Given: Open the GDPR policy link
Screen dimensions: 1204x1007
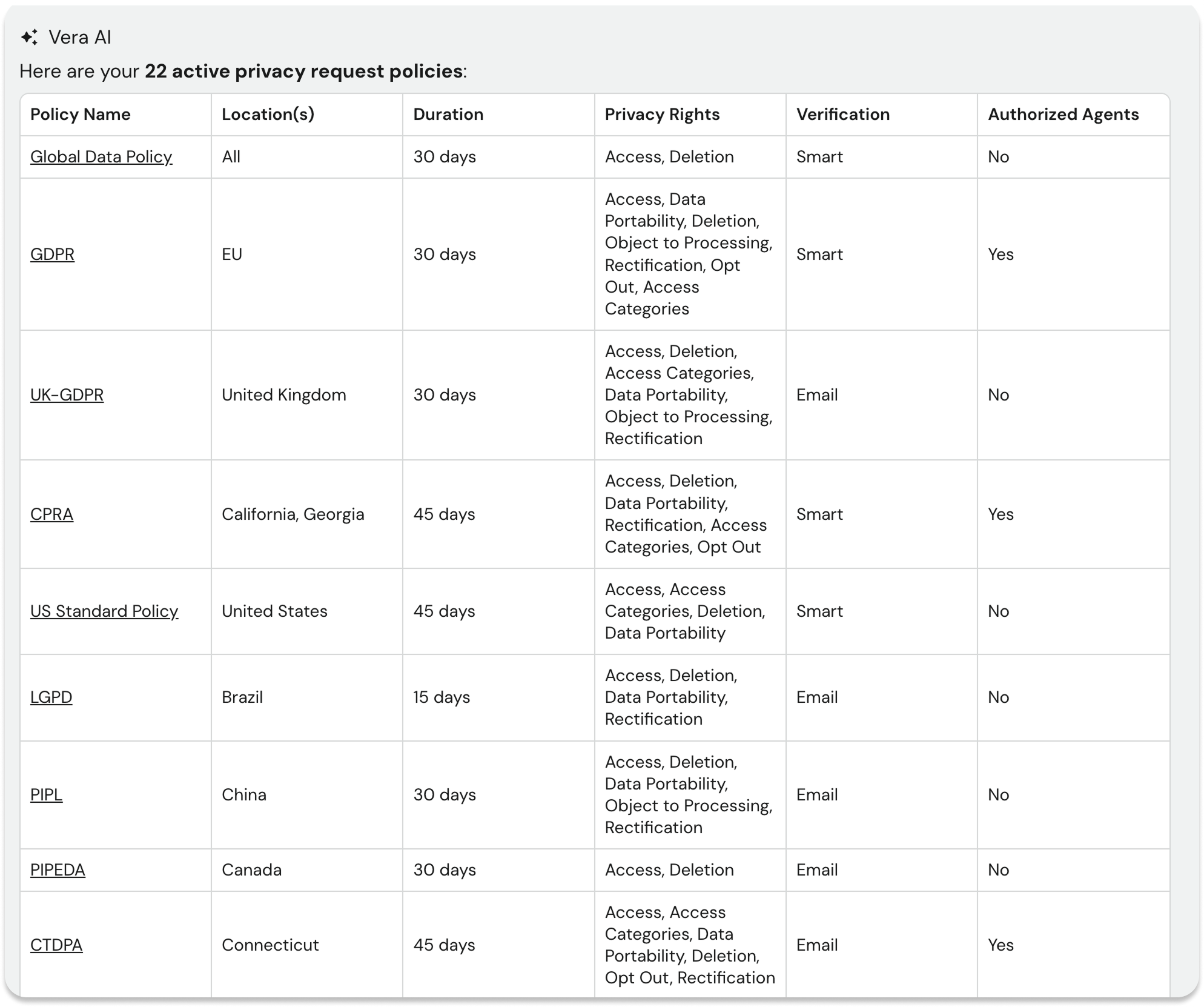Looking at the screenshot, I should tap(52, 254).
